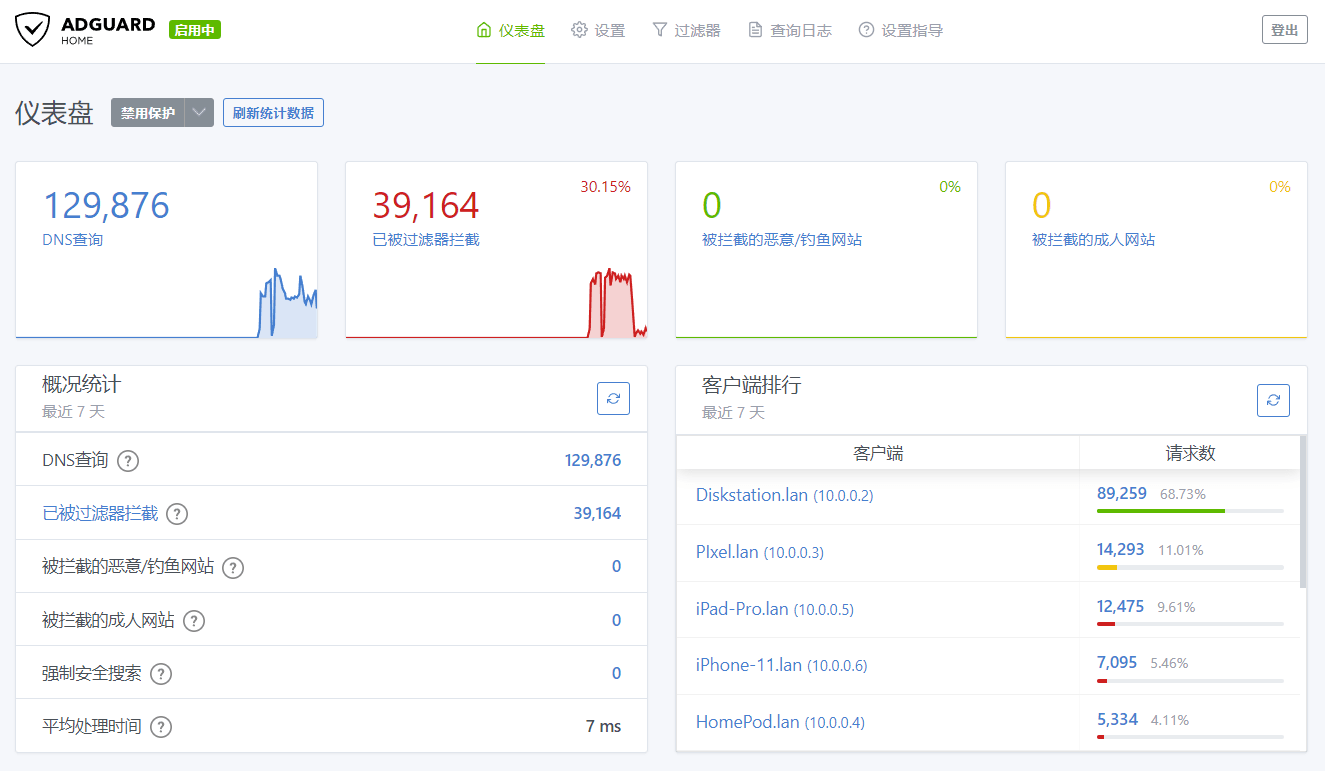Disable protection with 禁用保护 button
The height and width of the screenshot is (771, 1325).
click(148, 113)
